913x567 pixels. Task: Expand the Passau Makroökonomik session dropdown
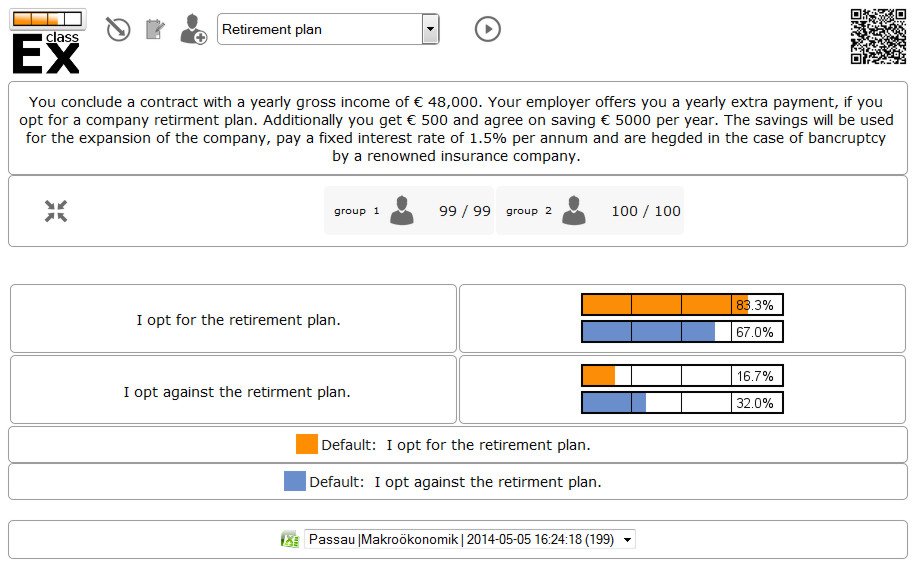coord(470,539)
